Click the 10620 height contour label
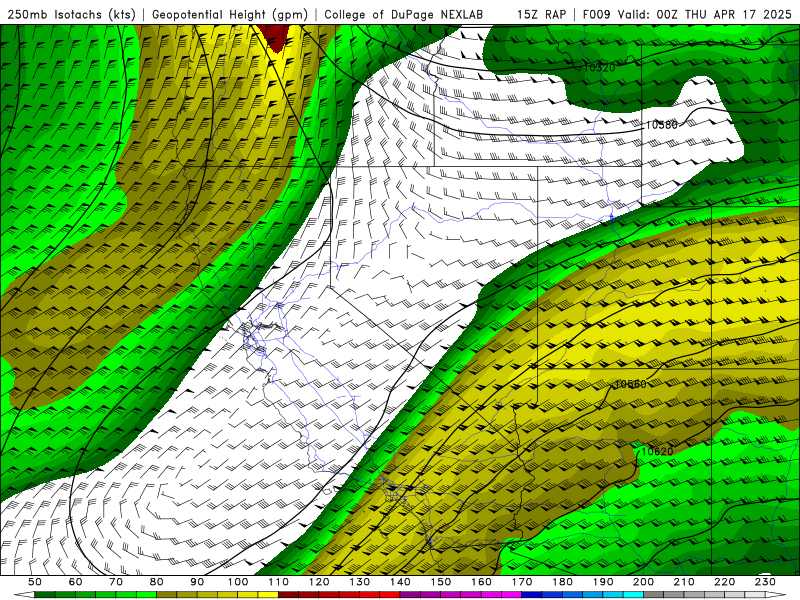 pos(658,452)
